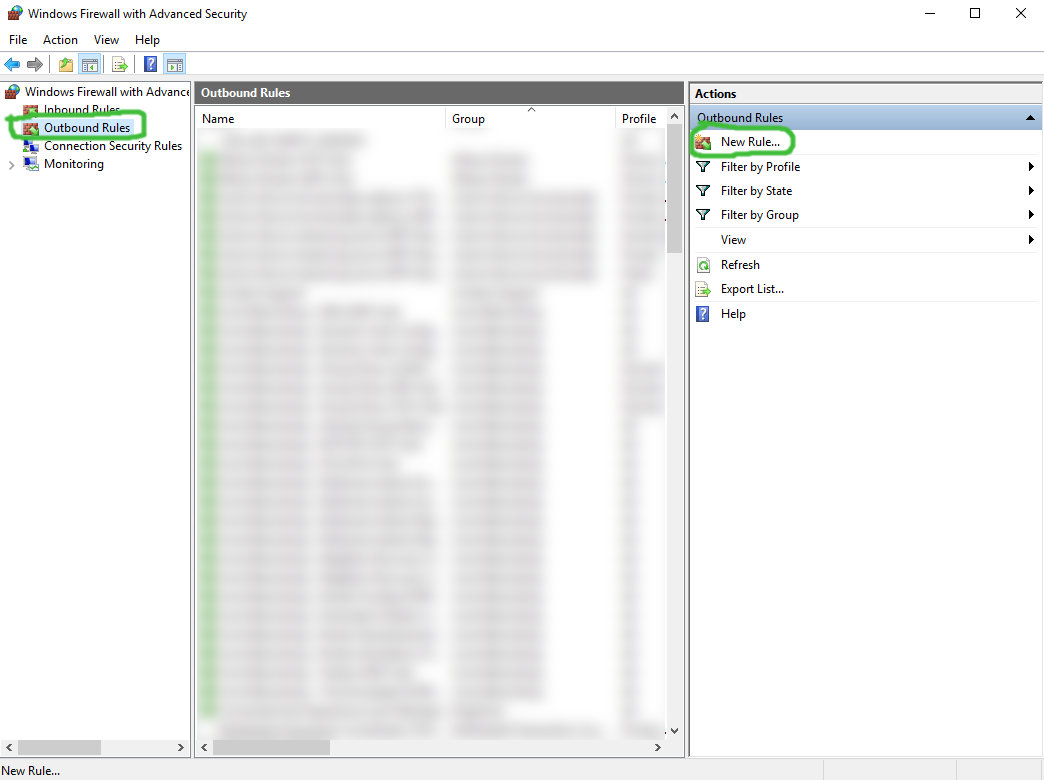The height and width of the screenshot is (780, 1044).
Task: Click the Export List toolbar icon
Action: pyautogui.click(x=120, y=65)
